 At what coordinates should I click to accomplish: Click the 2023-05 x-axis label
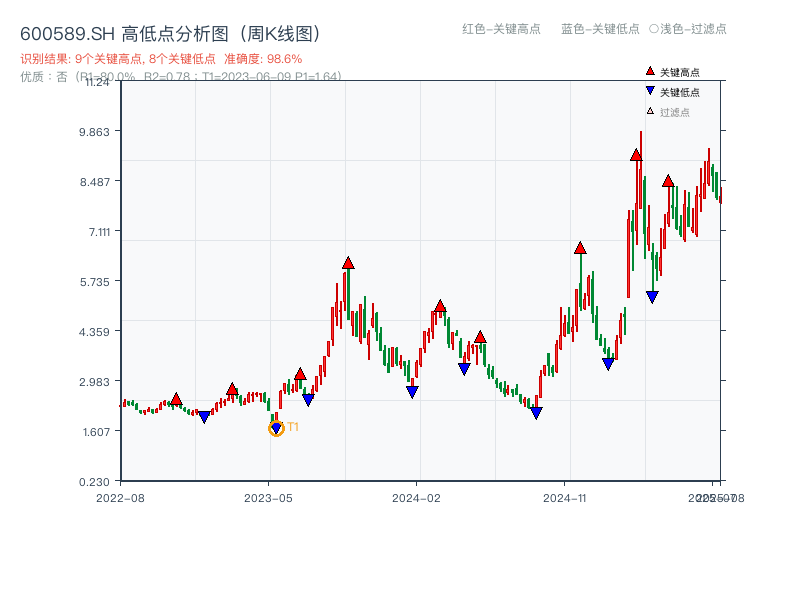268,498
